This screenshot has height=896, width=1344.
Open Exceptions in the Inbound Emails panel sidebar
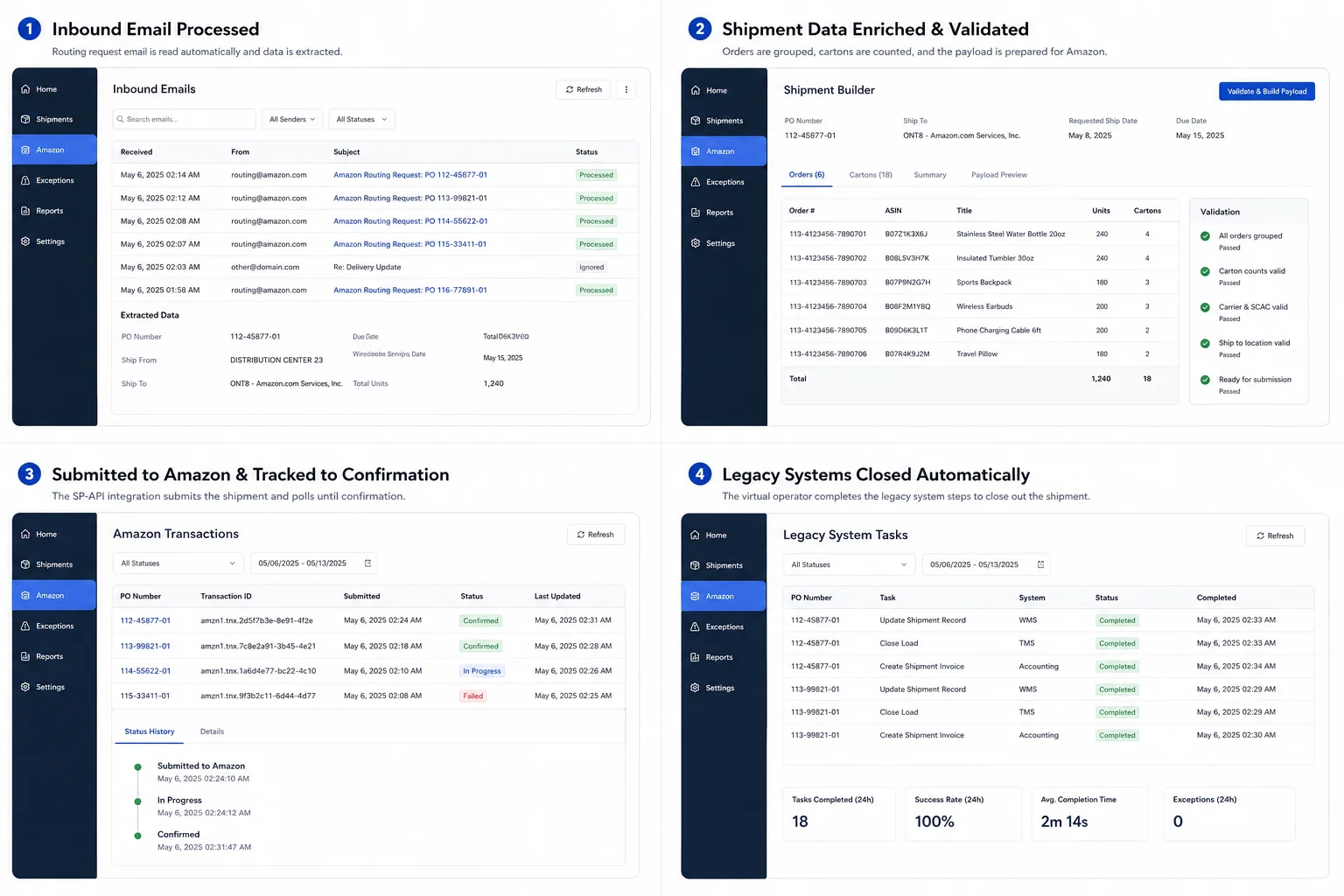[47, 180]
